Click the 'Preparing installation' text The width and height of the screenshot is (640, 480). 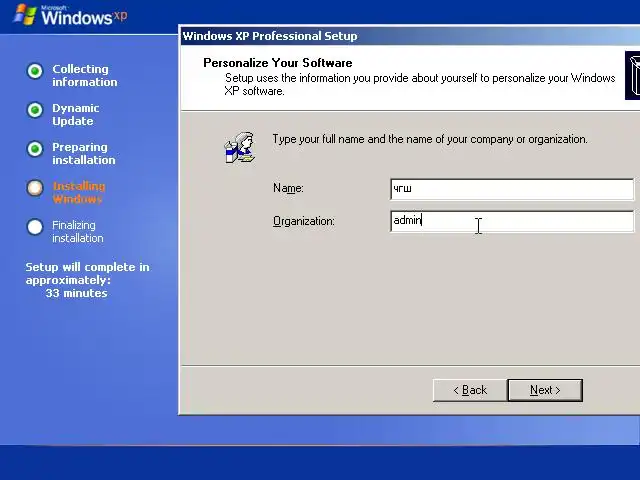click(84, 153)
